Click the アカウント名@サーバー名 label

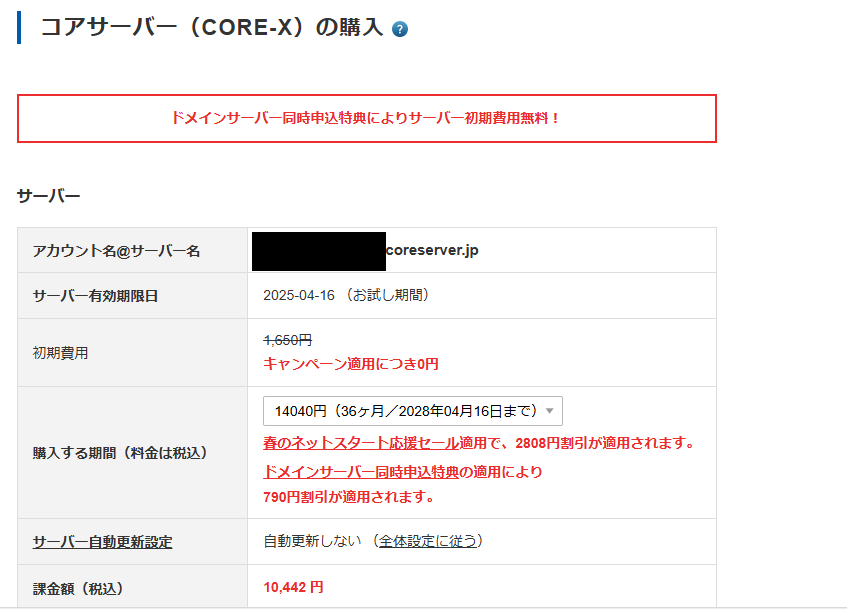pyautogui.click(x=116, y=251)
